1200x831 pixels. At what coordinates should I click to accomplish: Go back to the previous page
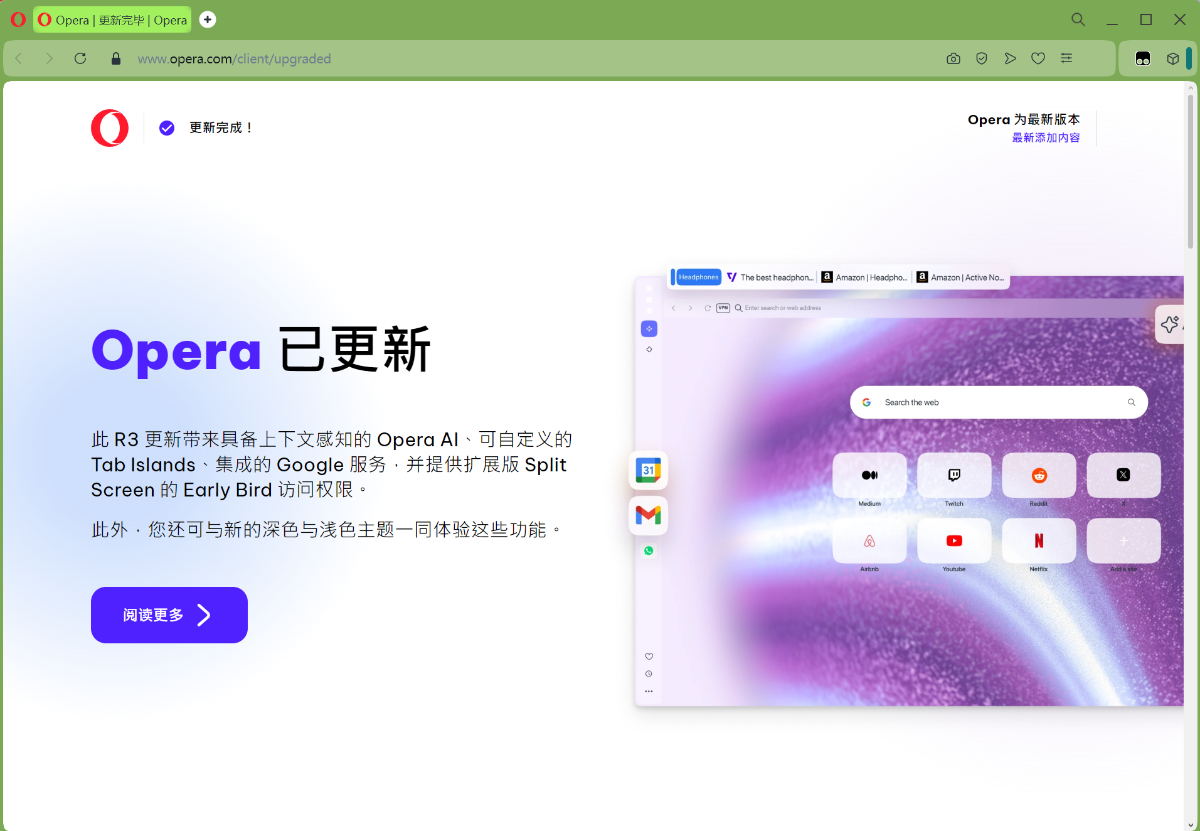pyautogui.click(x=19, y=59)
